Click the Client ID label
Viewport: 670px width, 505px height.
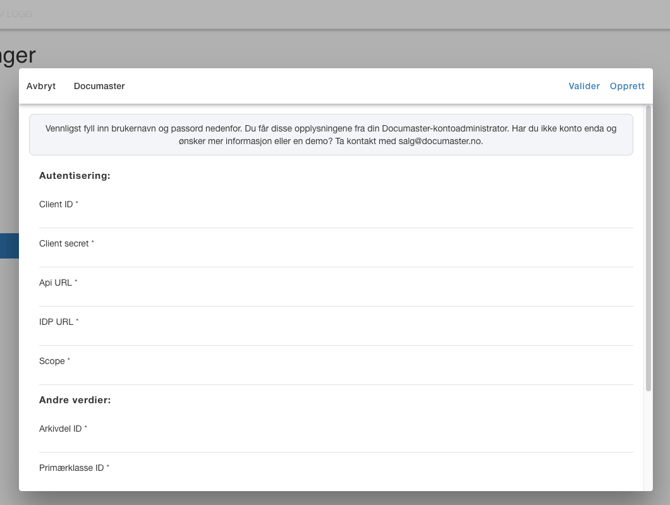pyautogui.click(x=58, y=205)
